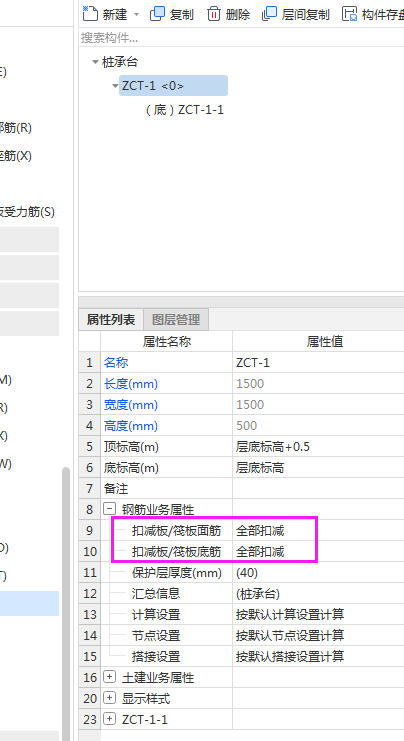404x741 pixels.
Task: Select ZCT-1 <0> in component tree
Action: tap(173, 86)
